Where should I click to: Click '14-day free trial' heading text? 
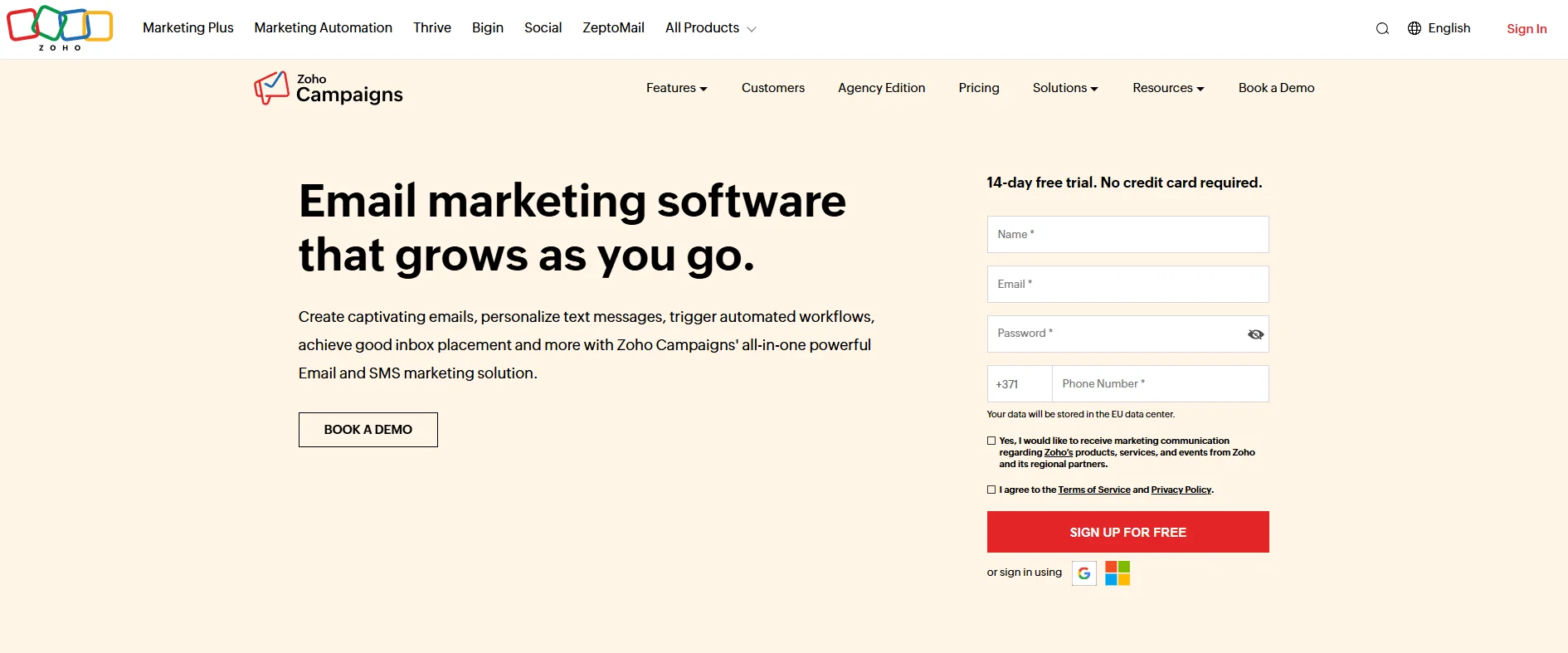[1124, 183]
